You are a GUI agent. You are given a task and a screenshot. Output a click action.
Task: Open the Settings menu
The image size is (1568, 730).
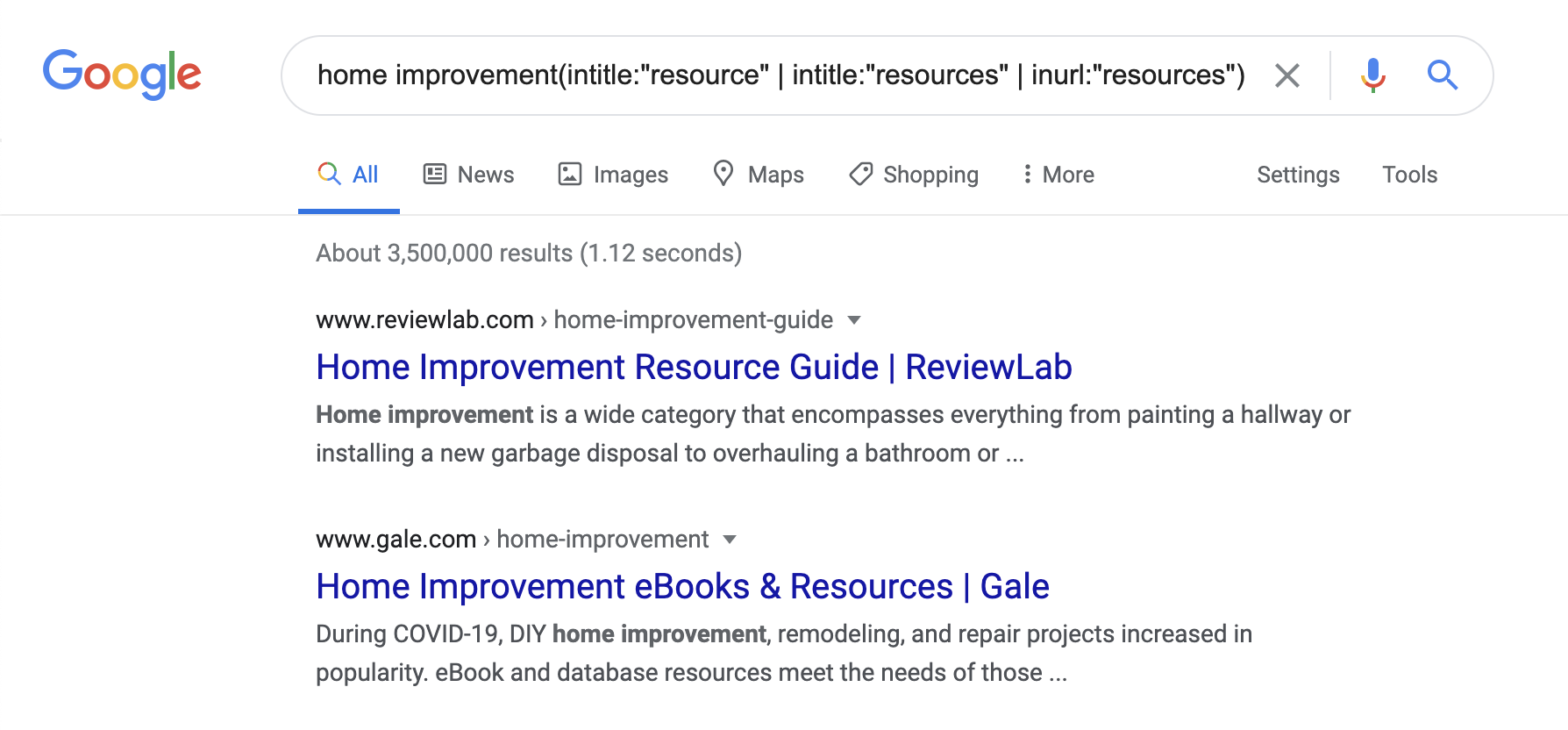point(1298,175)
